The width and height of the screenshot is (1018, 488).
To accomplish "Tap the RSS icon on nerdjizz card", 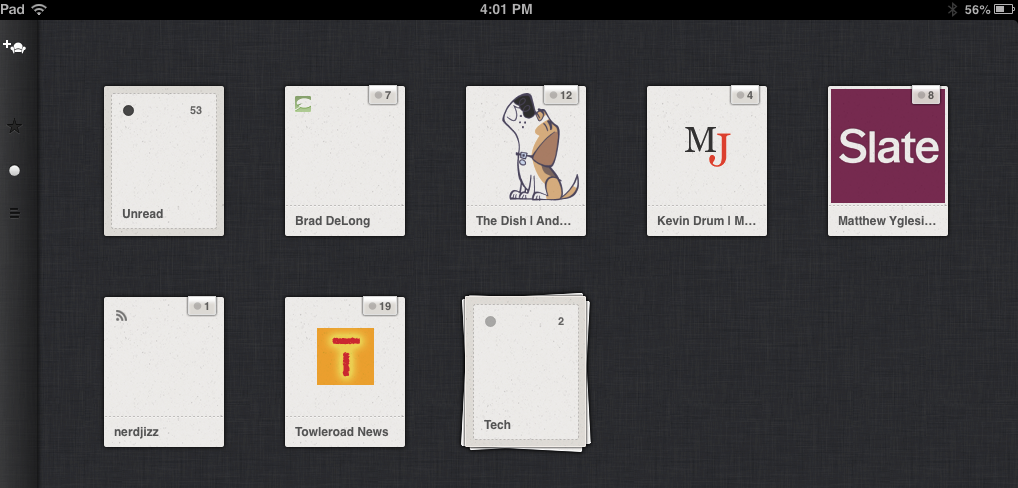I will pyautogui.click(x=122, y=316).
